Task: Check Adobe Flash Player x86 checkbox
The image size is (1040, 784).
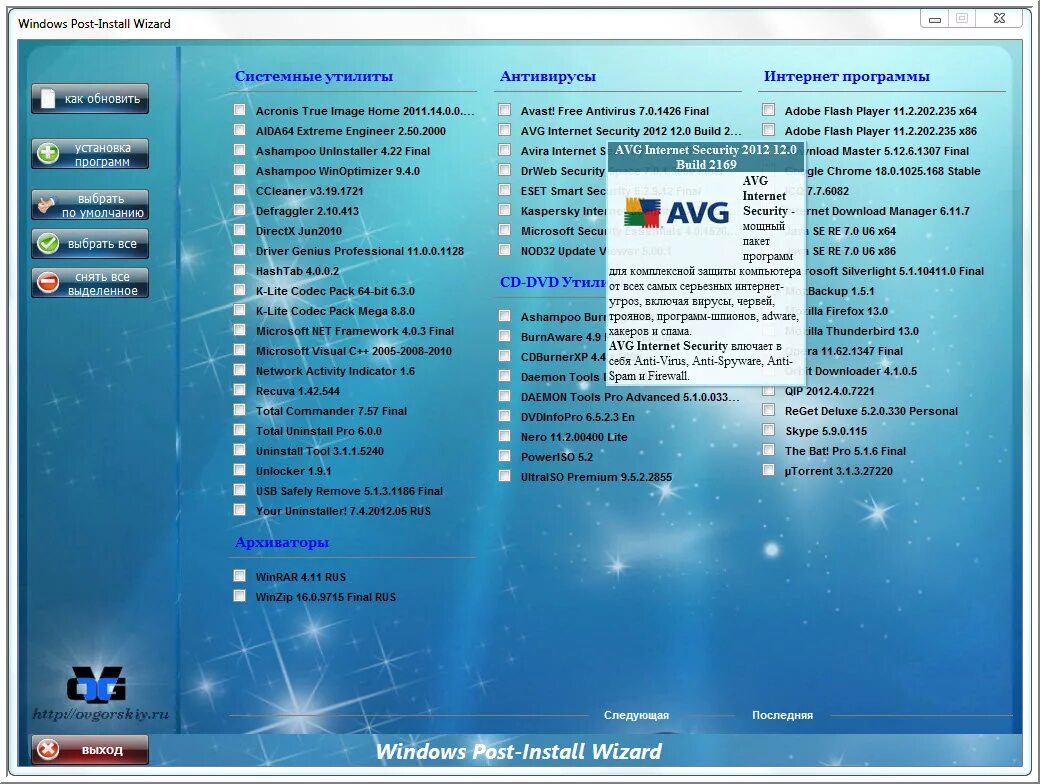Action: click(x=769, y=129)
